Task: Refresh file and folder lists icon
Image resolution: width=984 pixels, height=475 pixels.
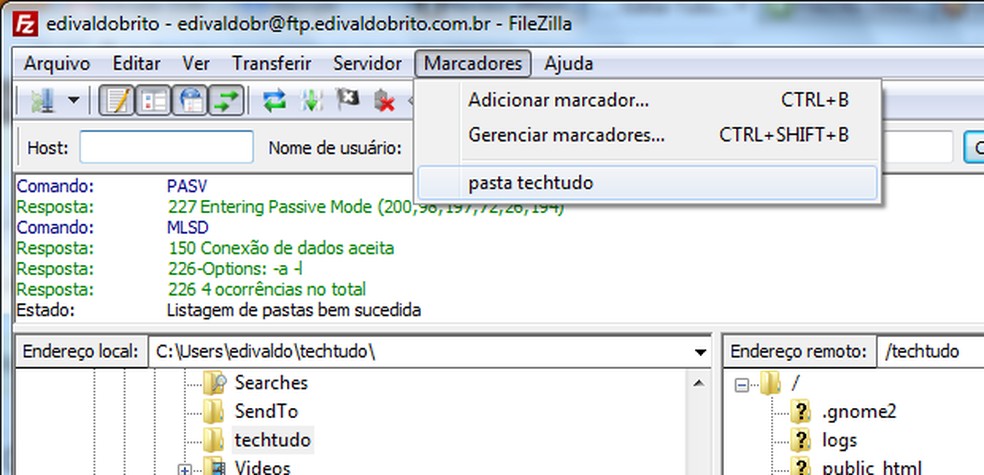Action: [x=274, y=100]
